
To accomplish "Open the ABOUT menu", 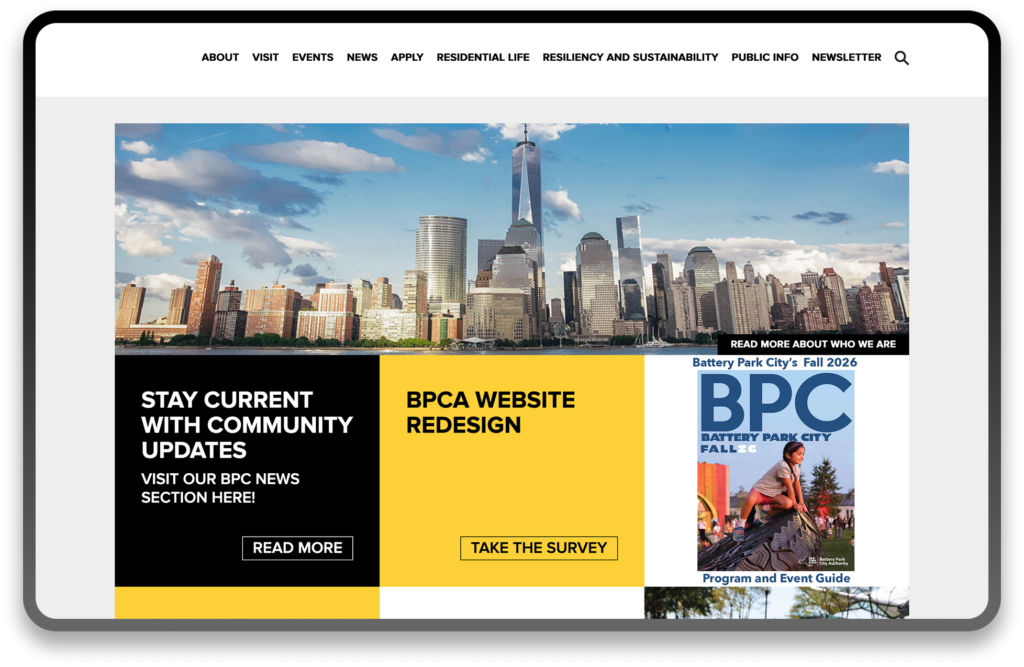I will [x=220, y=57].
